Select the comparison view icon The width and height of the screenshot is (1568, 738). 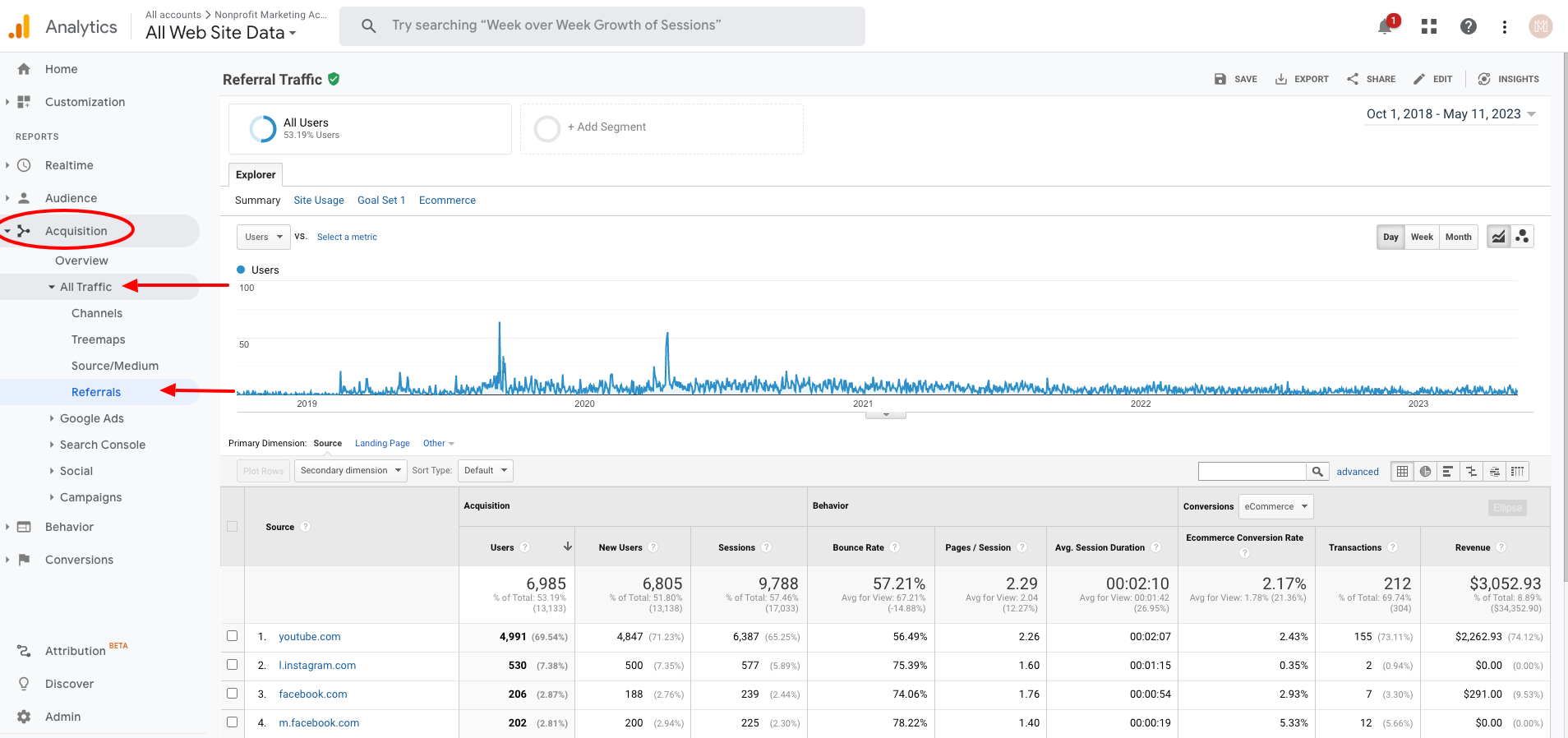pos(1471,471)
